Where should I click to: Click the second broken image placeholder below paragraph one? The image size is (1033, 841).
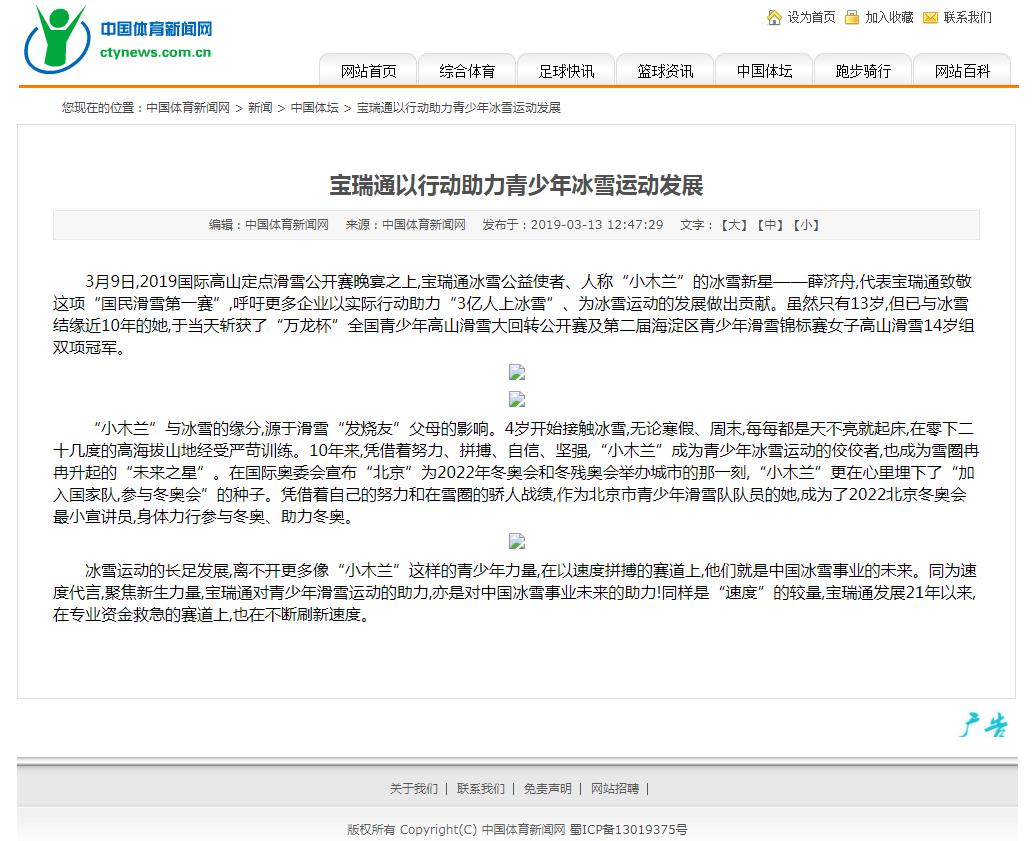[517, 399]
